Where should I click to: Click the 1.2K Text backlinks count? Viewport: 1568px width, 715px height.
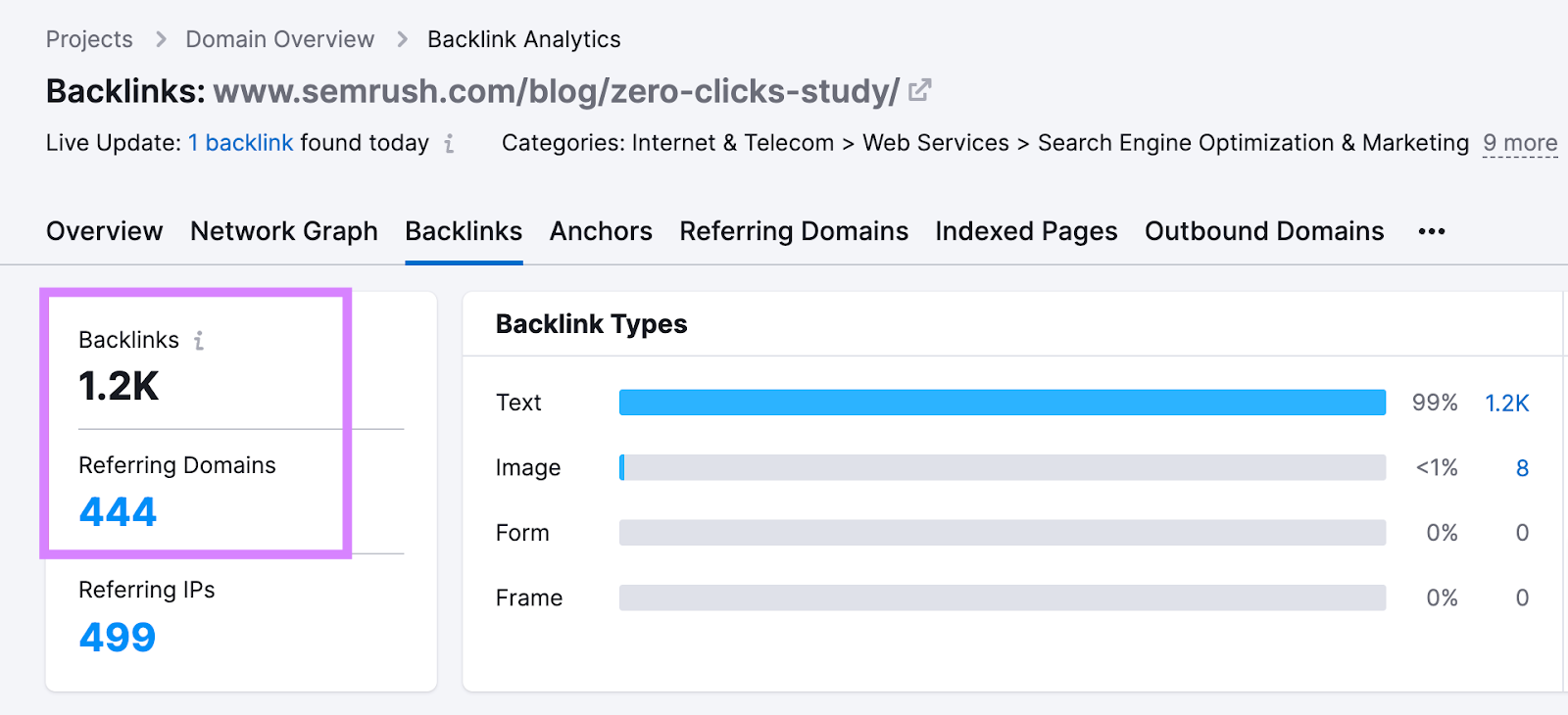(1506, 404)
